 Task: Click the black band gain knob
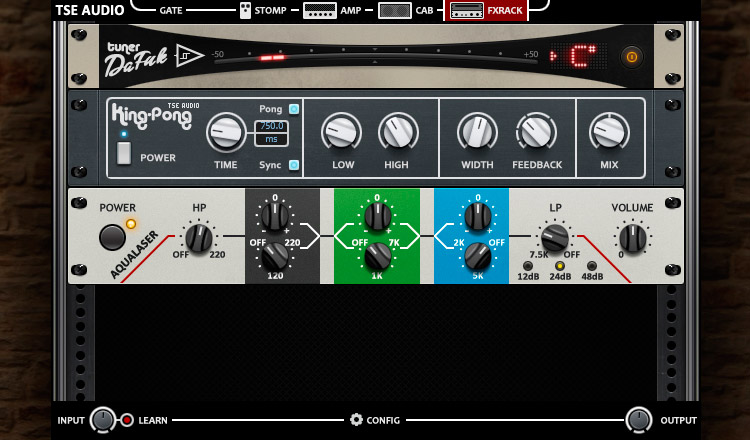[275, 216]
